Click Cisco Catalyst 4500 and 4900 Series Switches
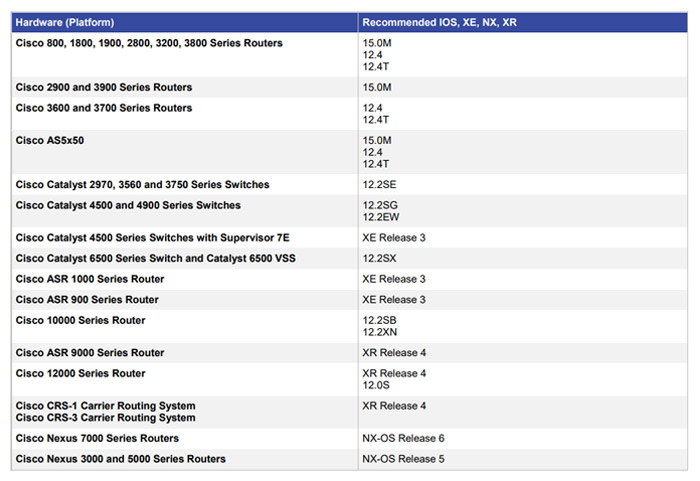 click(128, 205)
